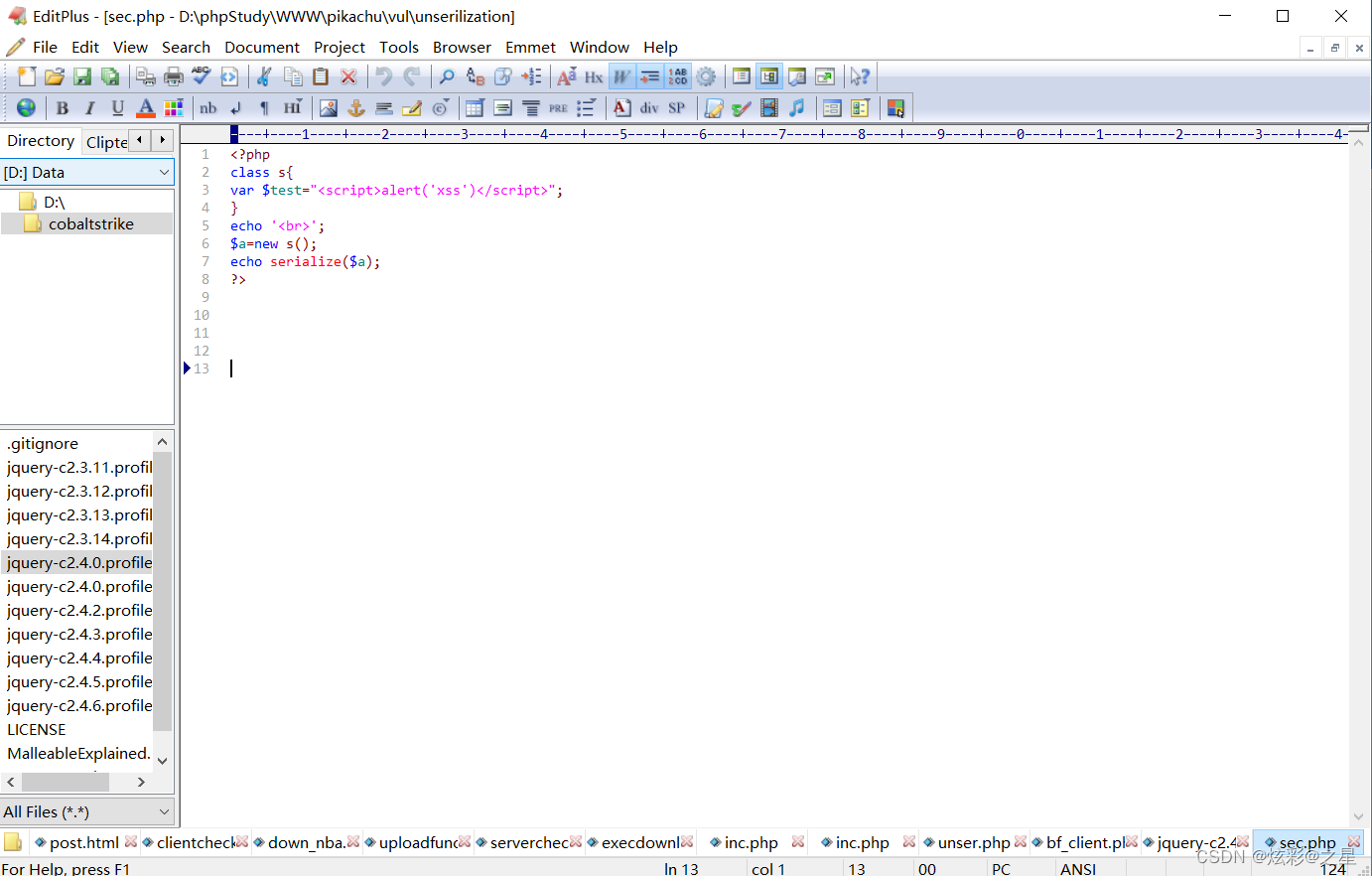
Task: Cut selection with scissors icon
Action: 265,76
